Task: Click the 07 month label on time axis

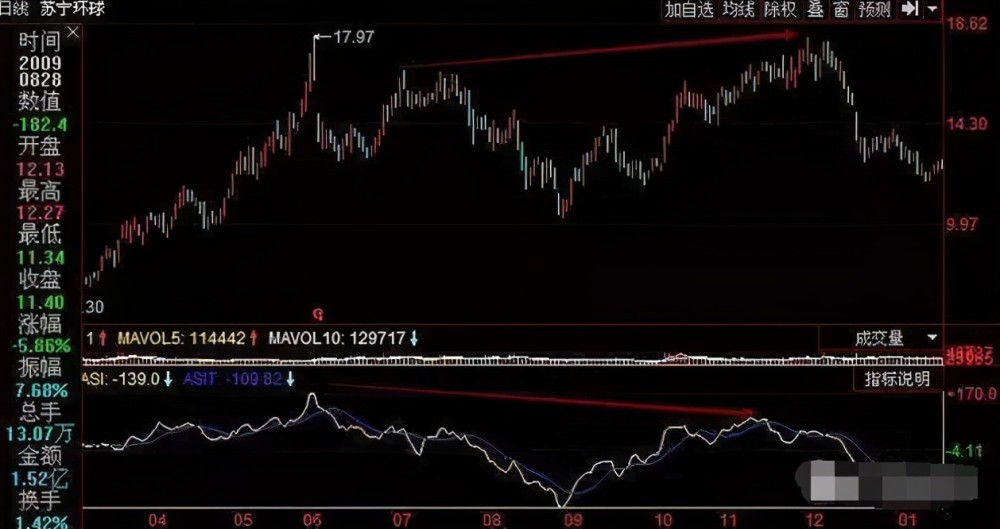Action: (x=404, y=520)
